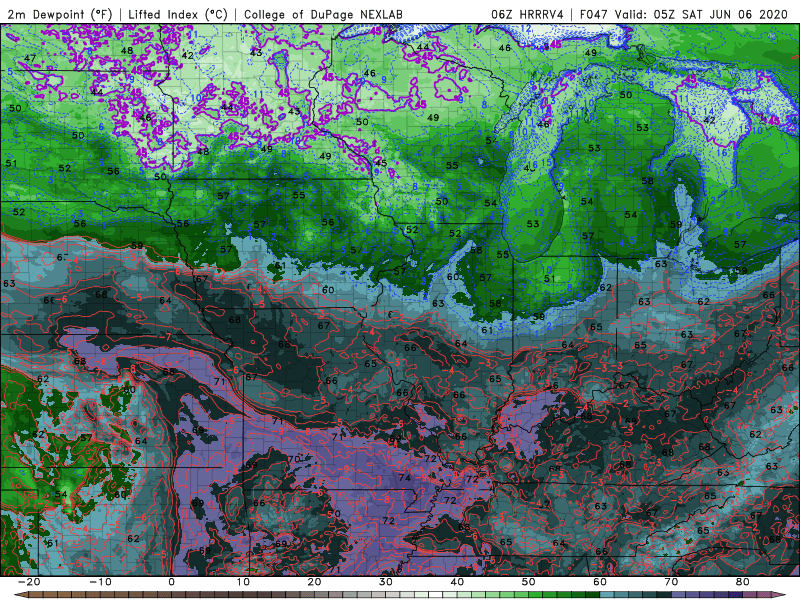Click the 70 dewpoint value on the map
This screenshot has height=600, width=800.
[293, 459]
